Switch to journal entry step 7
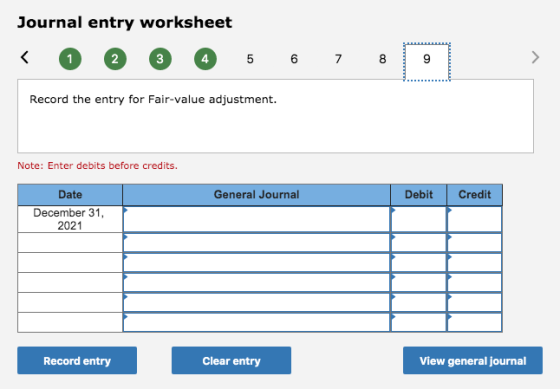The image size is (560, 389). tap(338, 59)
